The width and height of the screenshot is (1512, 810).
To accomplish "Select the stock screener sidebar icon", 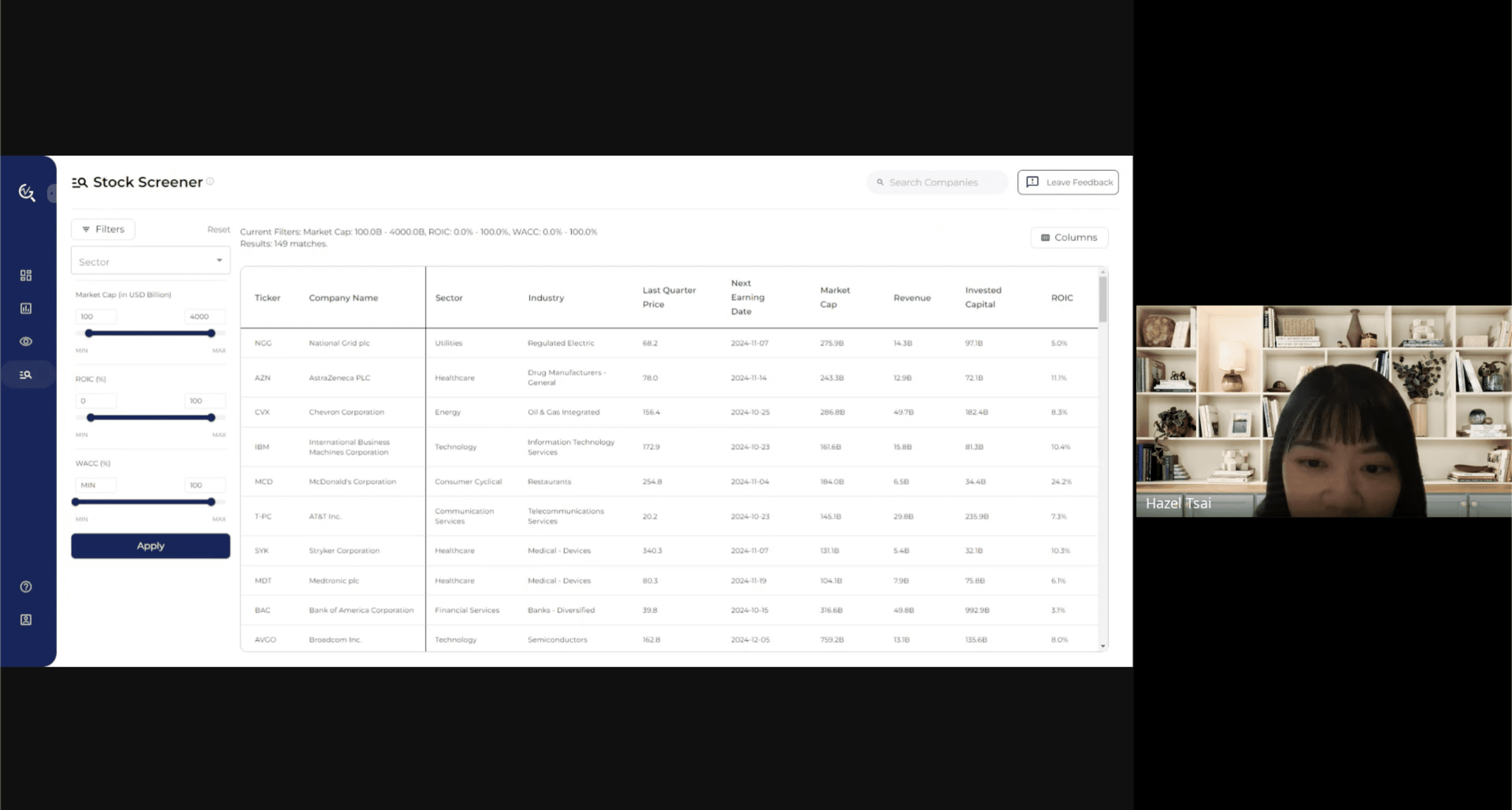I will click(x=26, y=375).
